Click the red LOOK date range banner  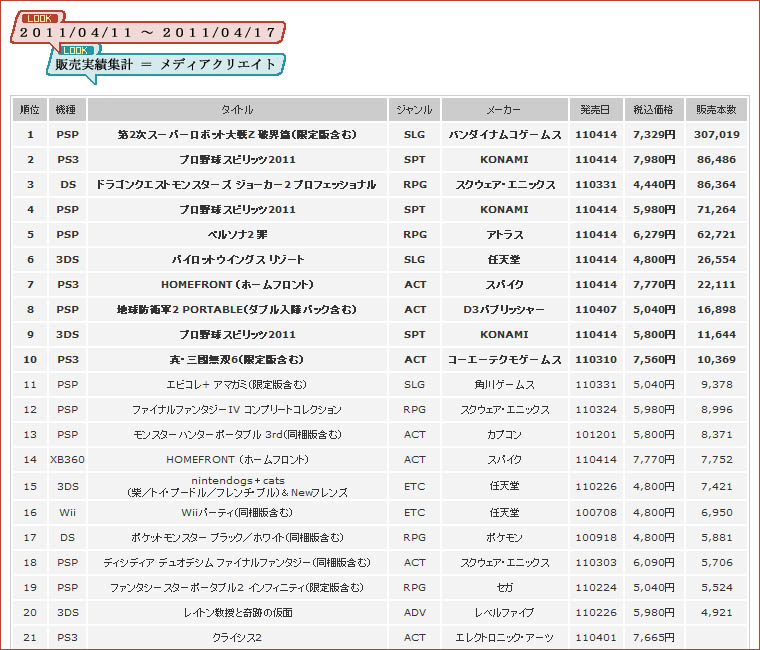(148, 32)
